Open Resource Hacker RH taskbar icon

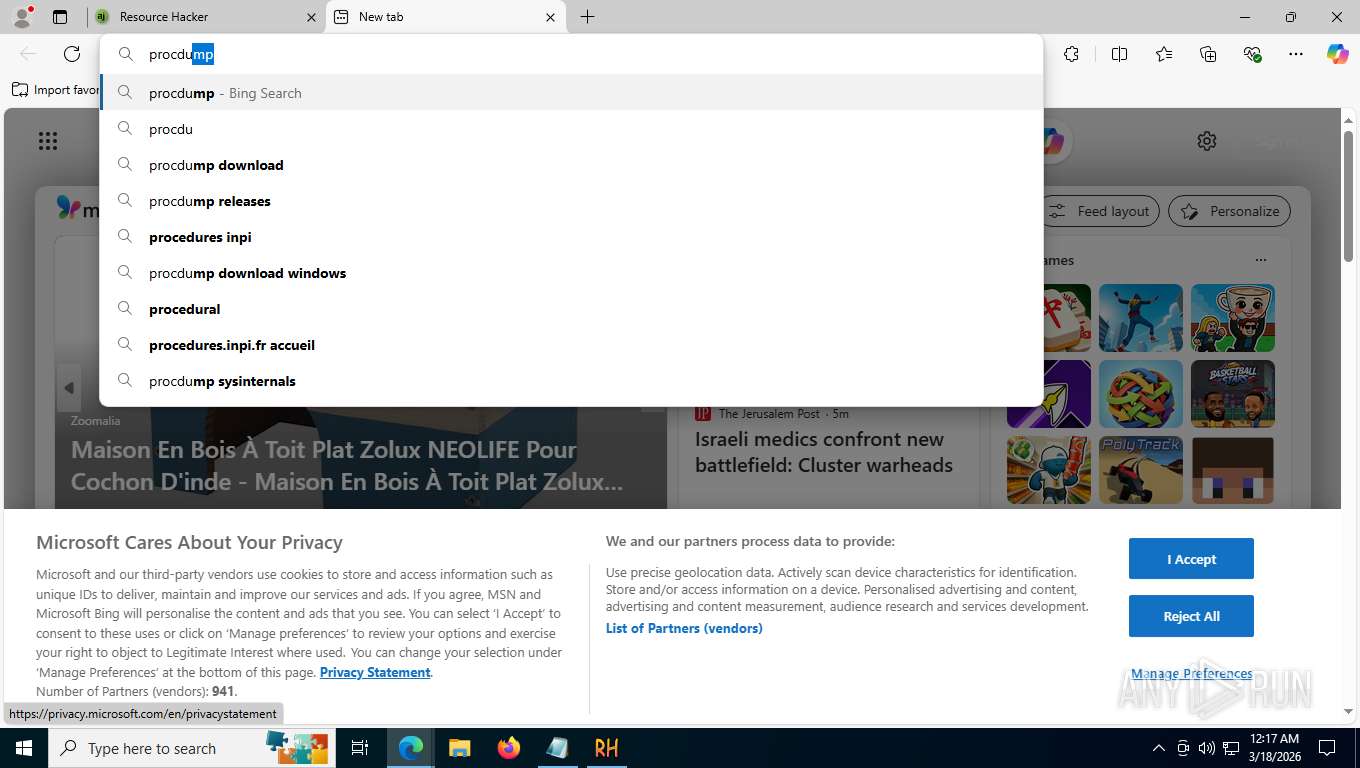[x=606, y=748]
